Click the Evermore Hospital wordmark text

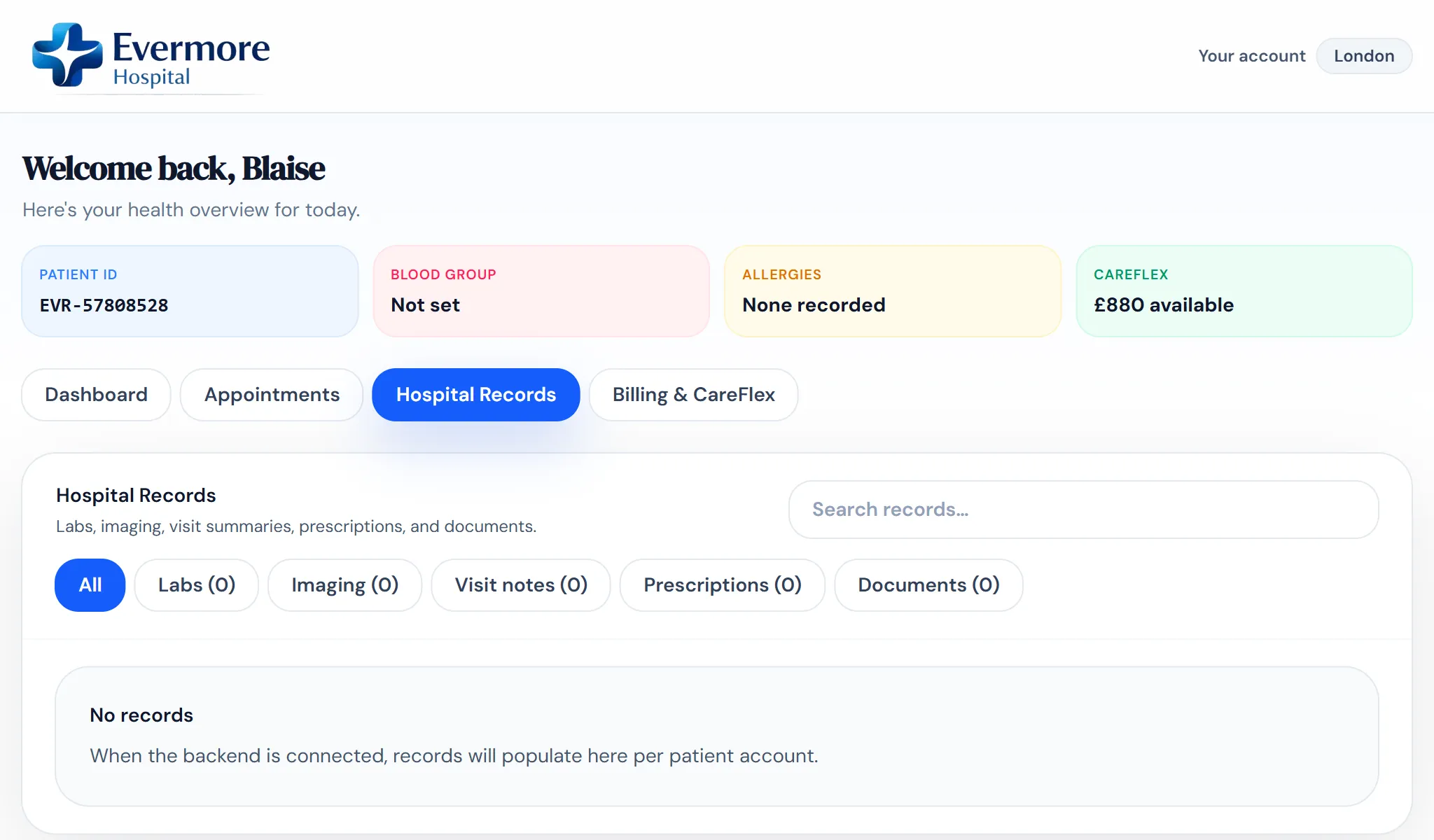191,57
